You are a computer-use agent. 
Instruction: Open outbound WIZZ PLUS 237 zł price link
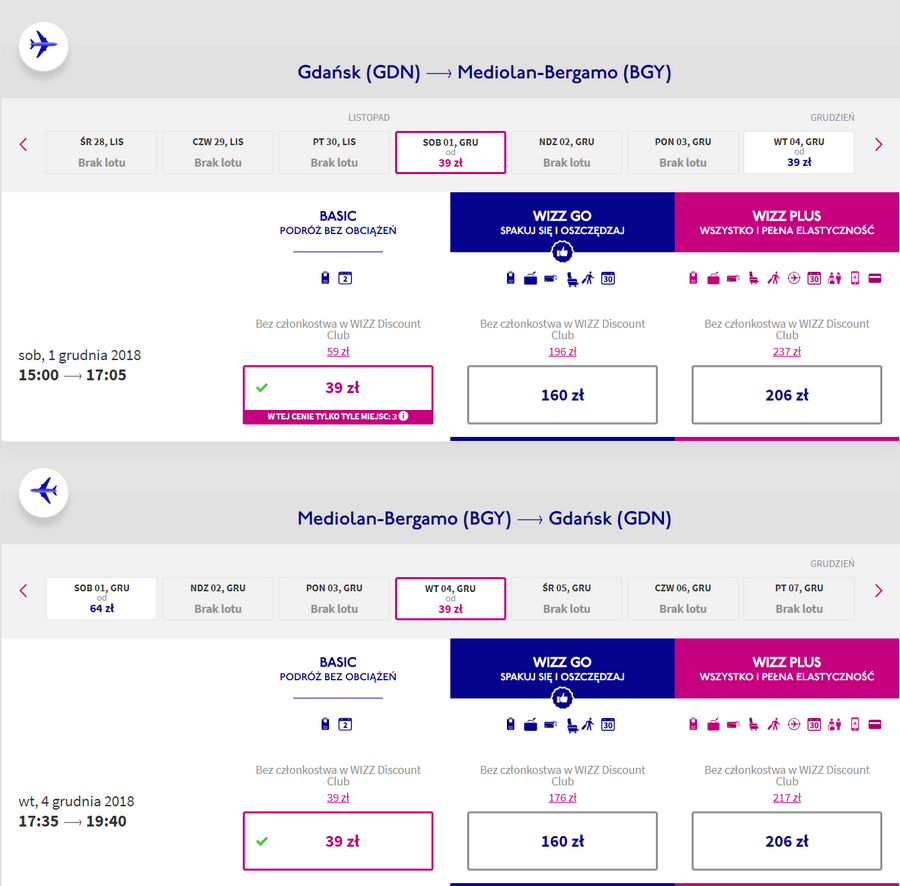pyautogui.click(x=787, y=351)
